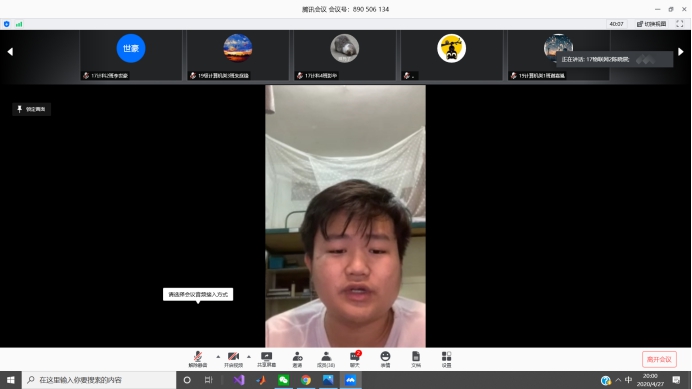
Task: Switch view layout button at top right
Action: [651, 24]
